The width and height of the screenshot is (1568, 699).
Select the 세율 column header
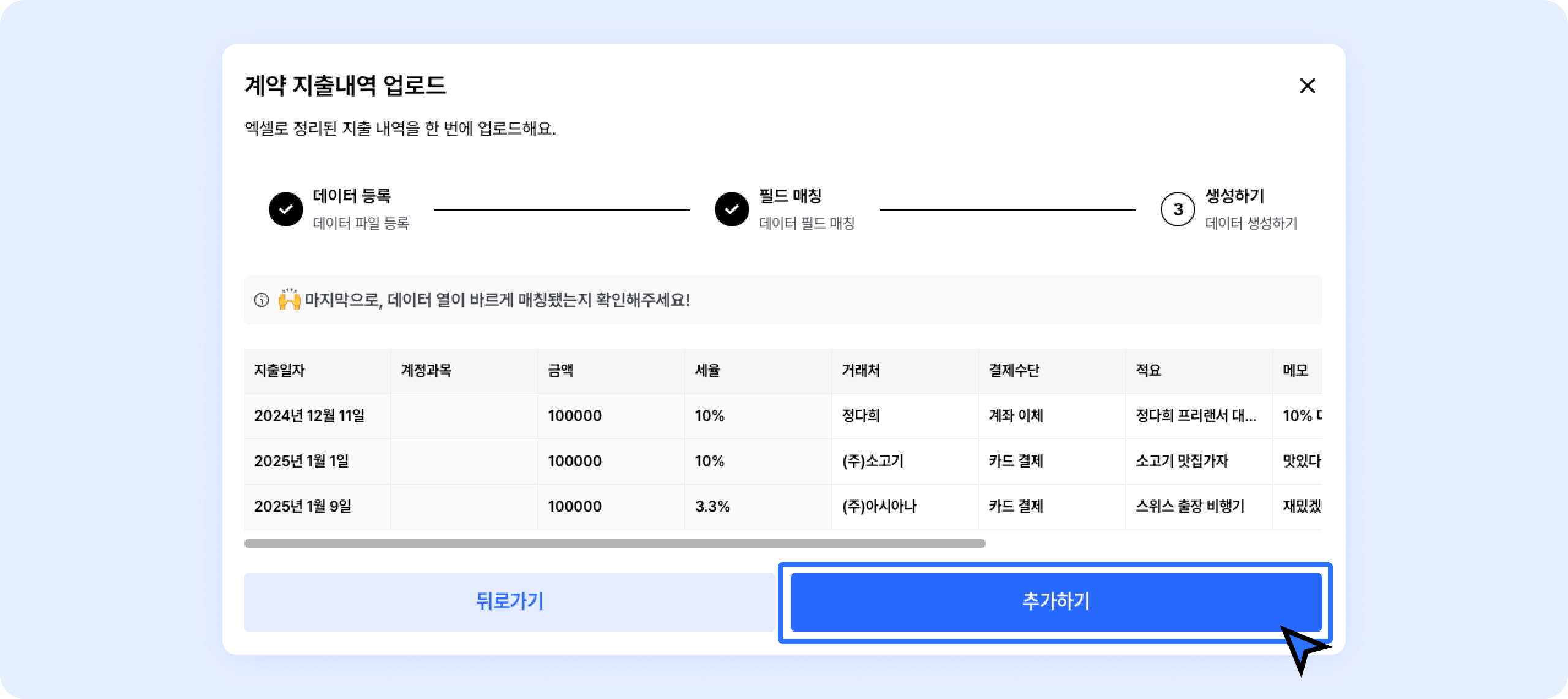click(x=758, y=371)
